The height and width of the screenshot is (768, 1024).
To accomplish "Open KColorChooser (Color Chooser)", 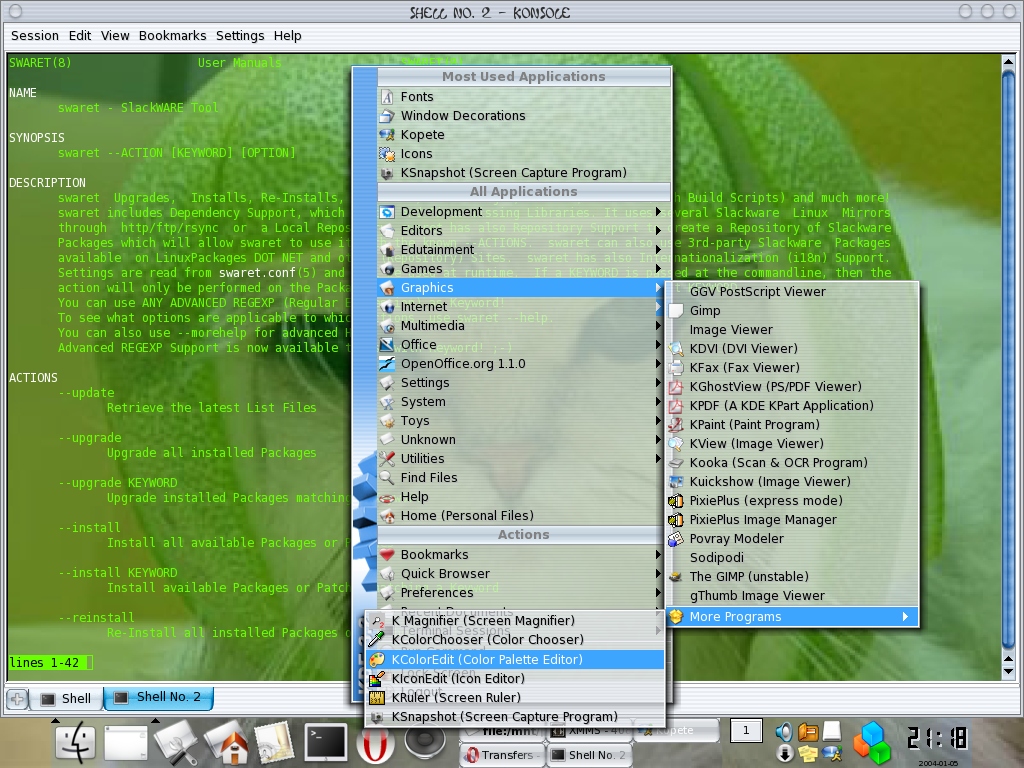I will tap(515, 639).
